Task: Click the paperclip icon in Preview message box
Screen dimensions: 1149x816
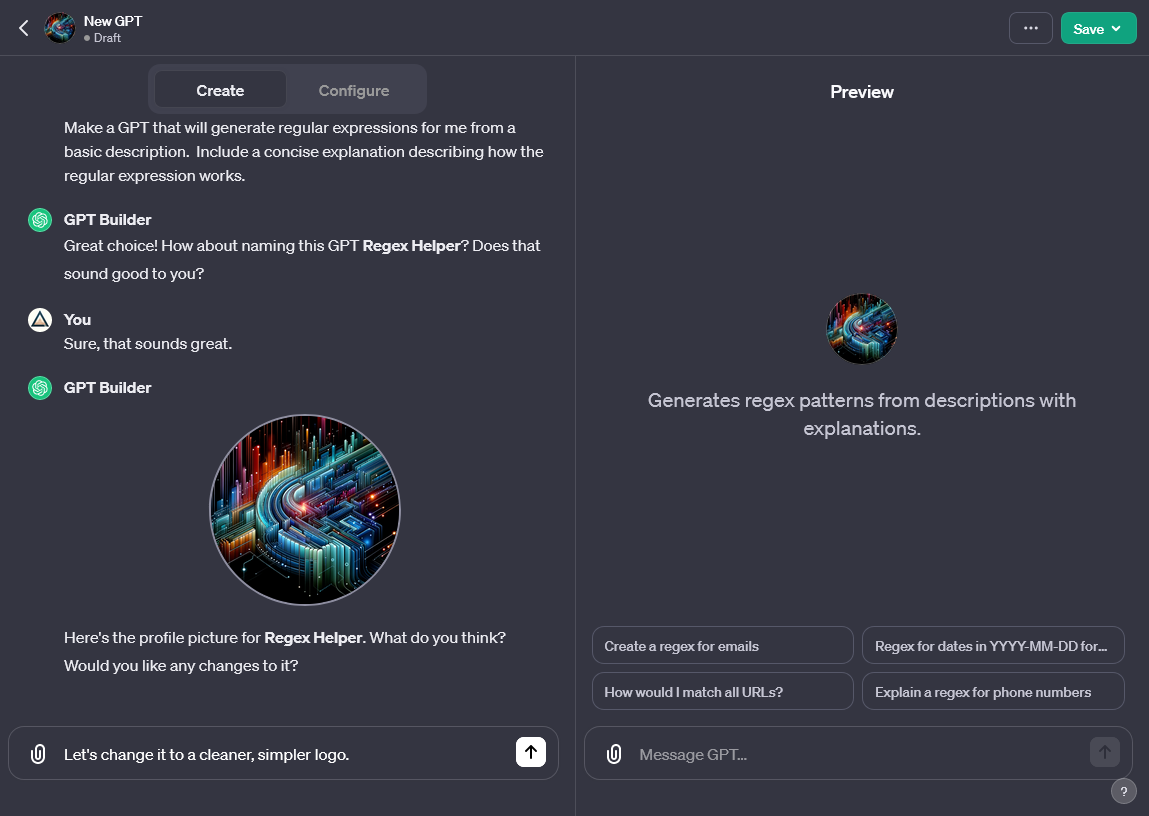Action: pos(614,754)
